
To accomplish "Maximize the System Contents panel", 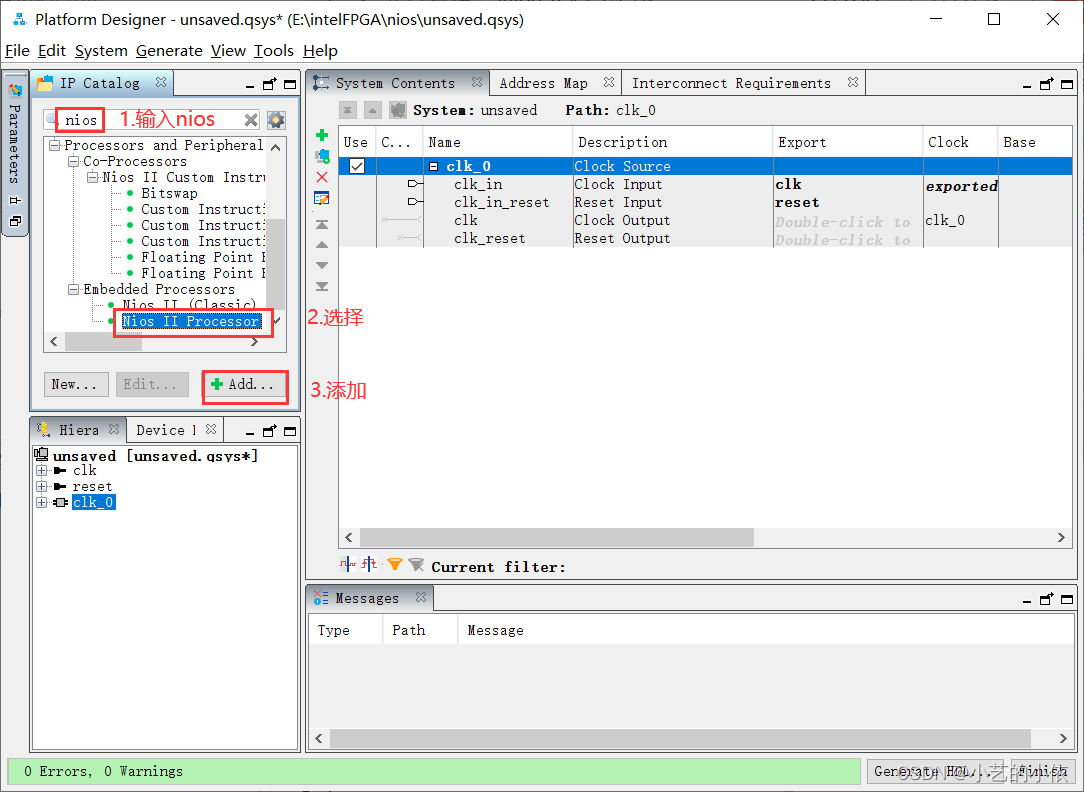I will [1067, 84].
